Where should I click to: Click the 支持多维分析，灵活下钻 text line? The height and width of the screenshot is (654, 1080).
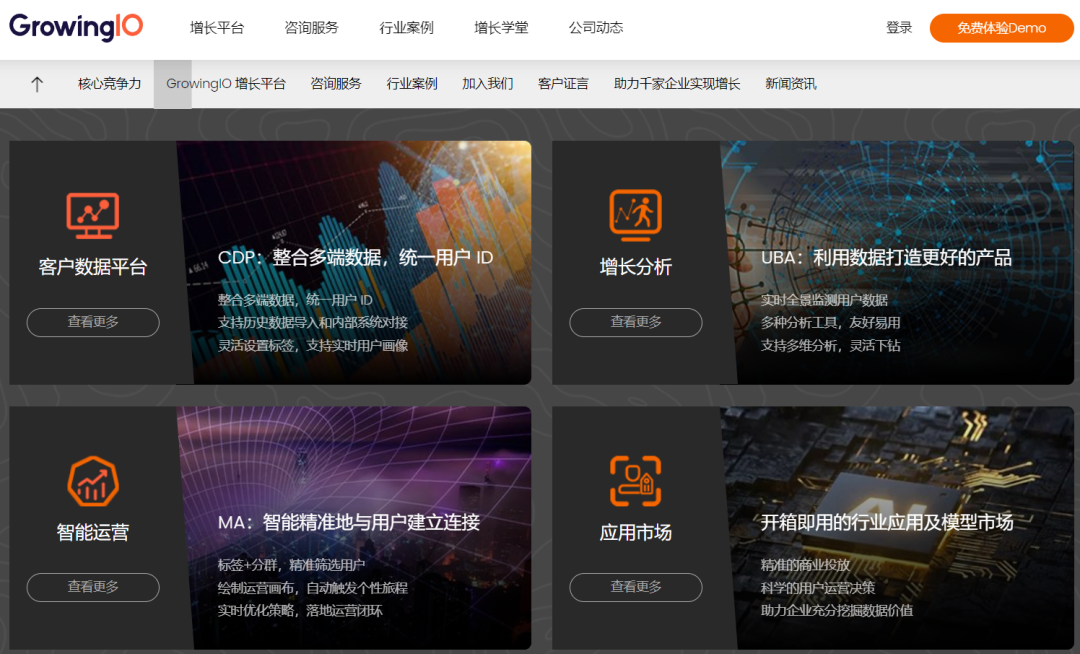831,346
